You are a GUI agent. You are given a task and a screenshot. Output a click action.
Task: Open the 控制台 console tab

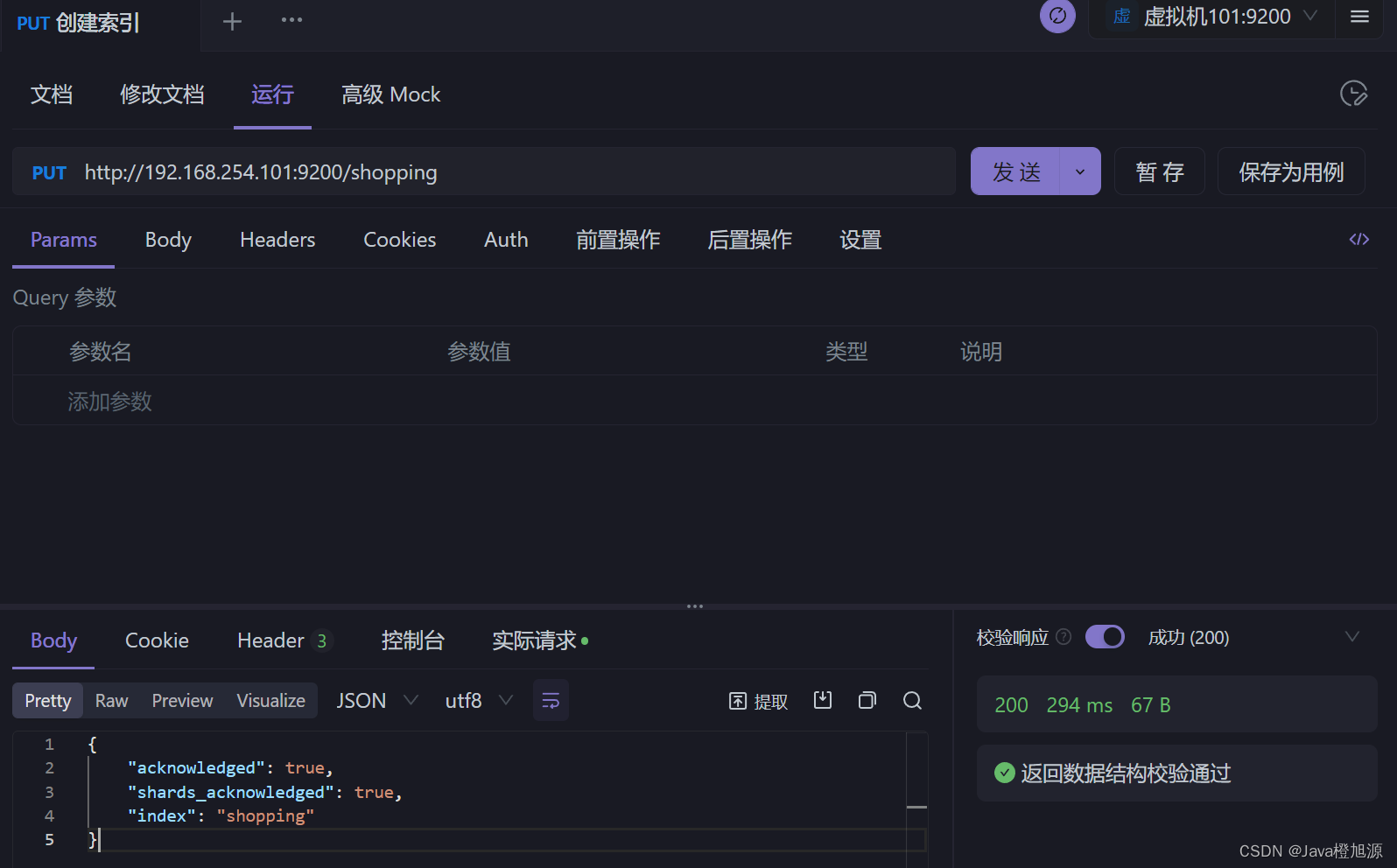tap(413, 640)
